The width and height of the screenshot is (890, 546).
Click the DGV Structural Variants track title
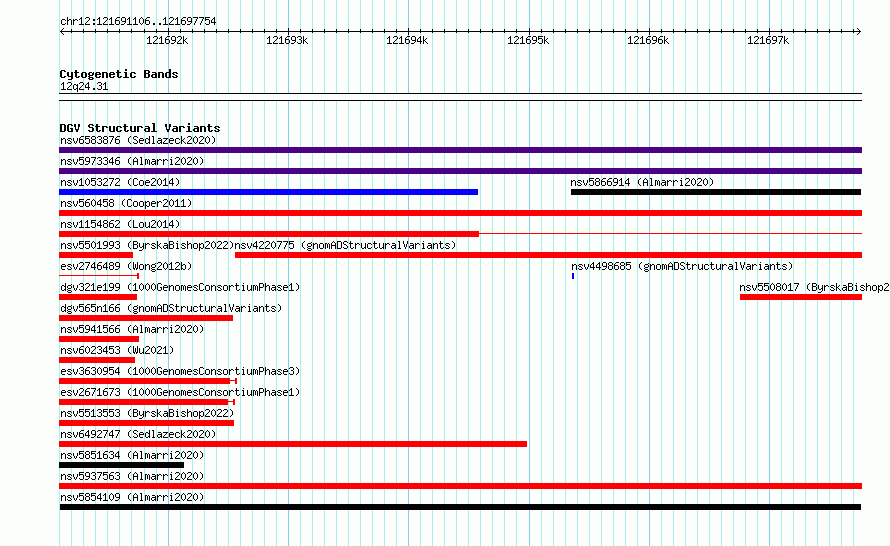point(140,128)
